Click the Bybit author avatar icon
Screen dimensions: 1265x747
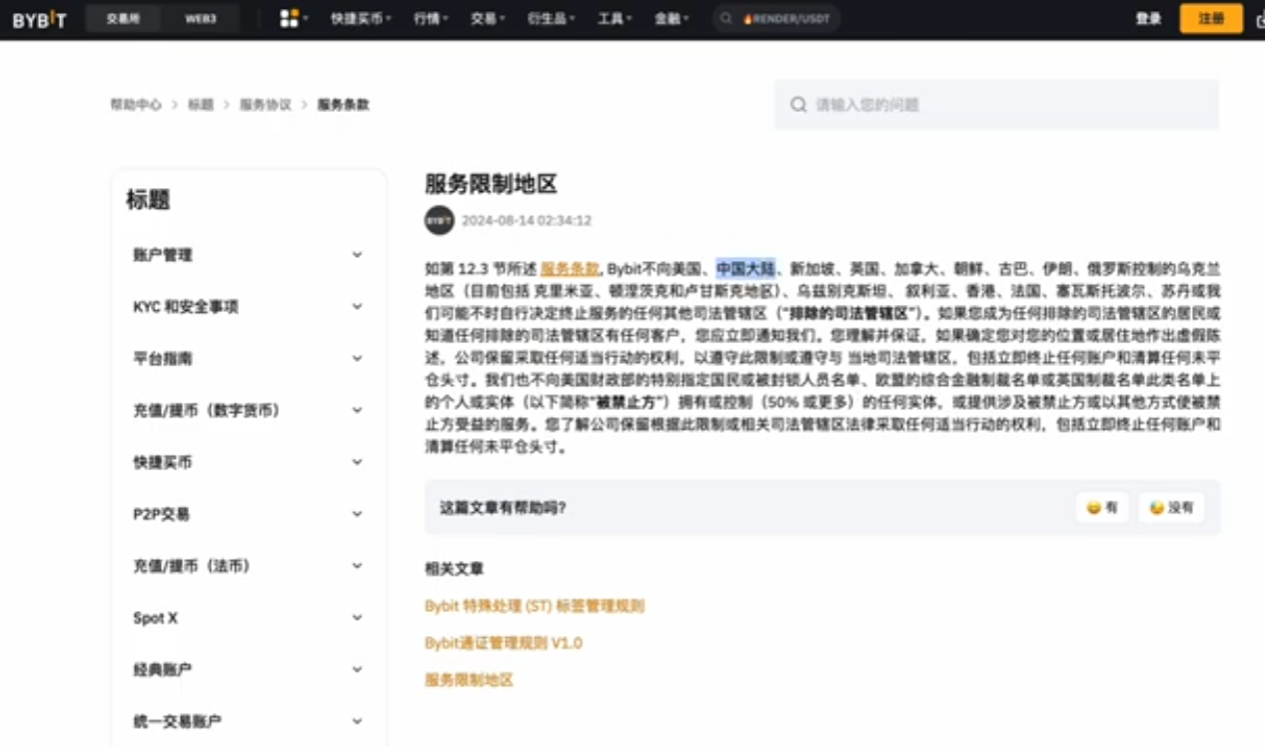(x=439, y=220)
